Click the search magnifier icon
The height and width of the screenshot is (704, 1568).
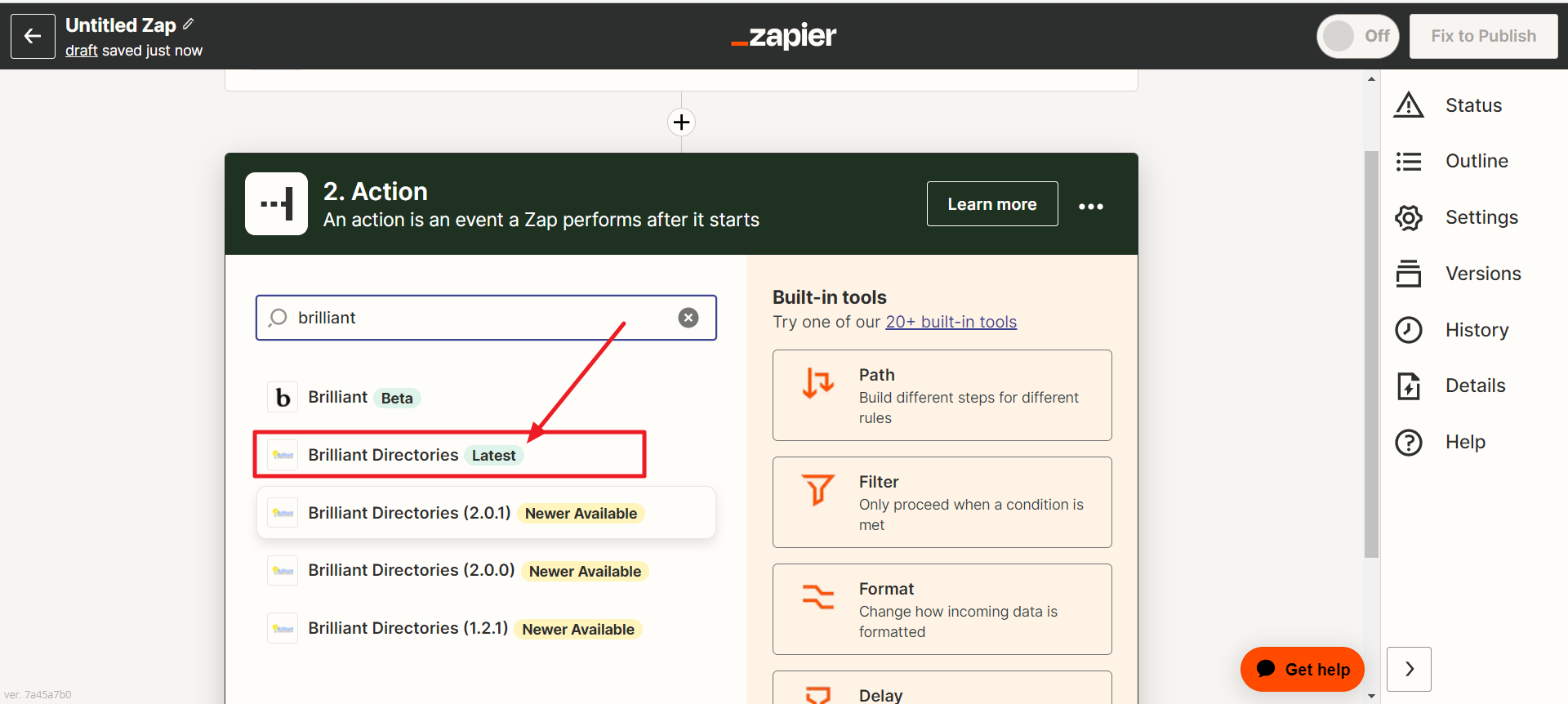pos(278,318)
